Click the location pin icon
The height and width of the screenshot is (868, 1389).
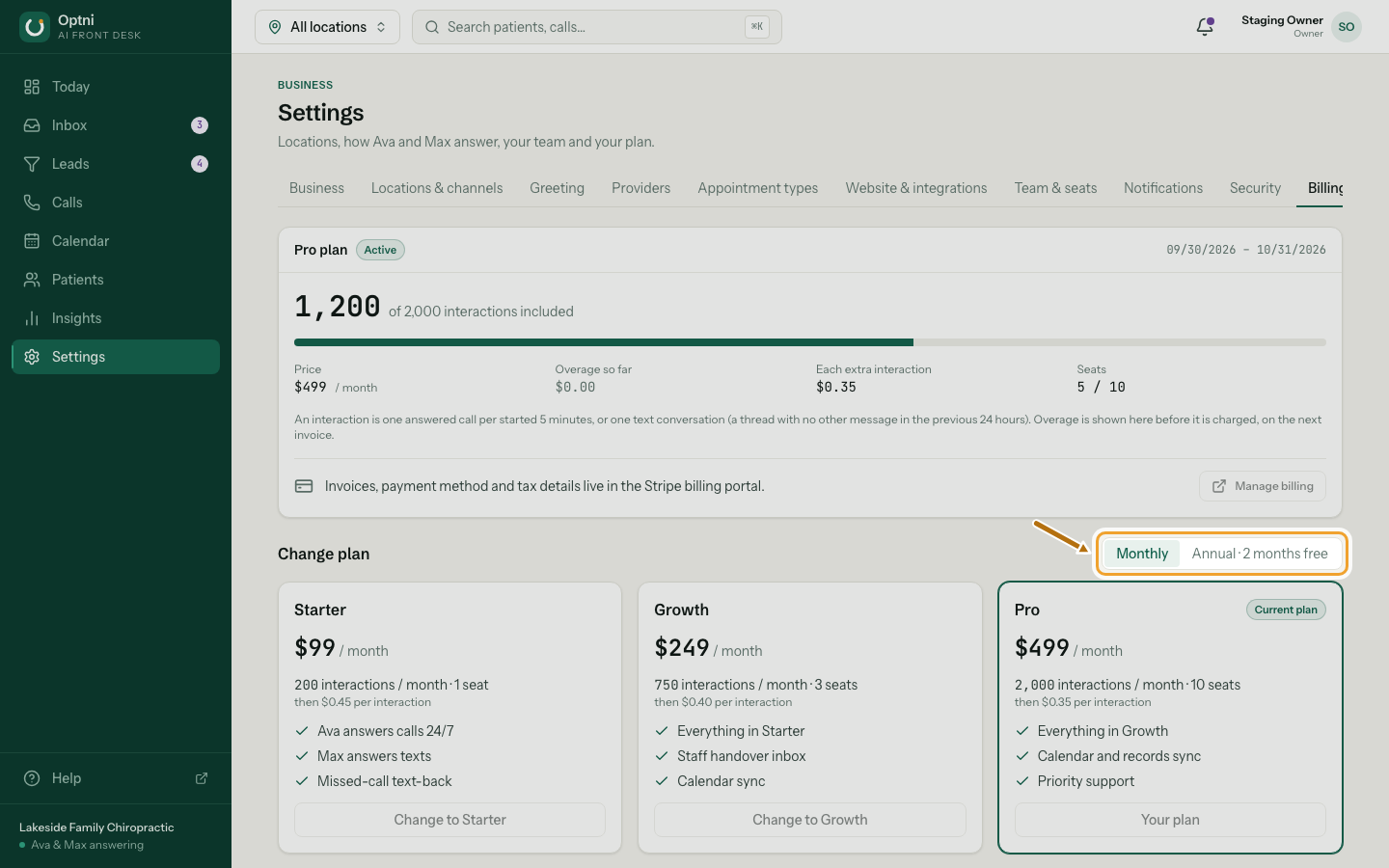click(275, 27)
